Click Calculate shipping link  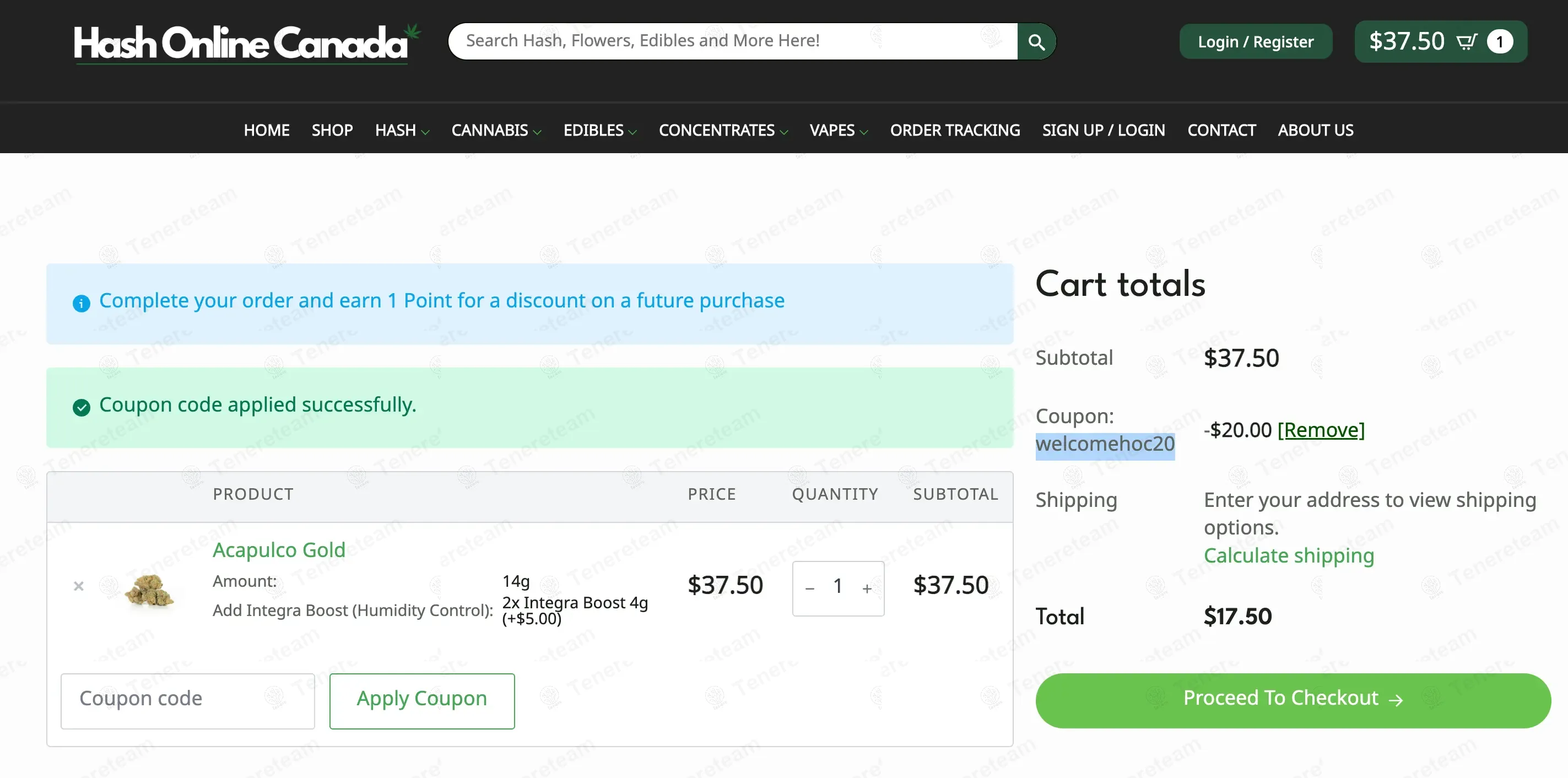(x=1289, y=555)
